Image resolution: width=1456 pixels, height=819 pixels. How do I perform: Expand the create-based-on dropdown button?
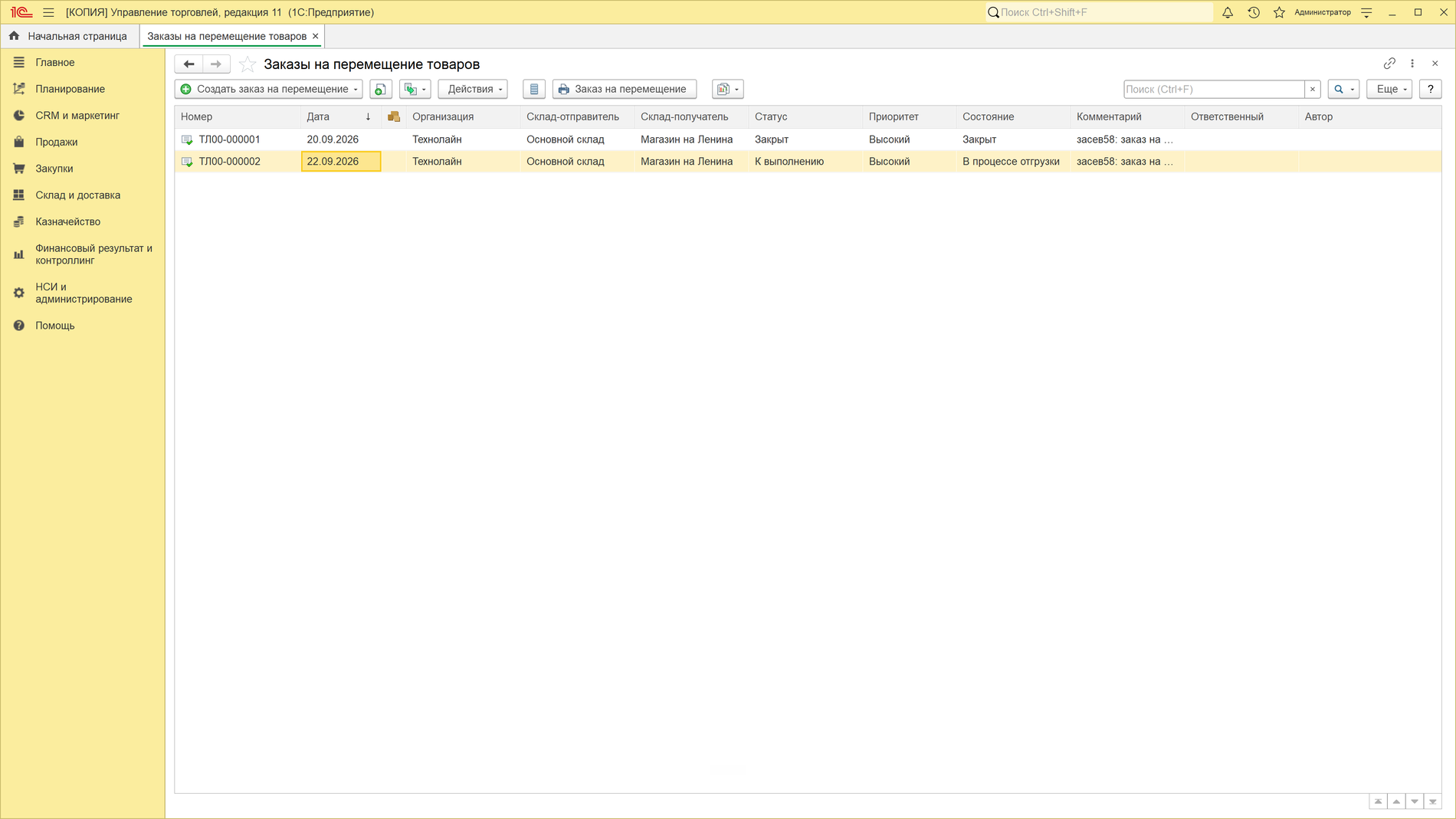click(x=415, y=90)
